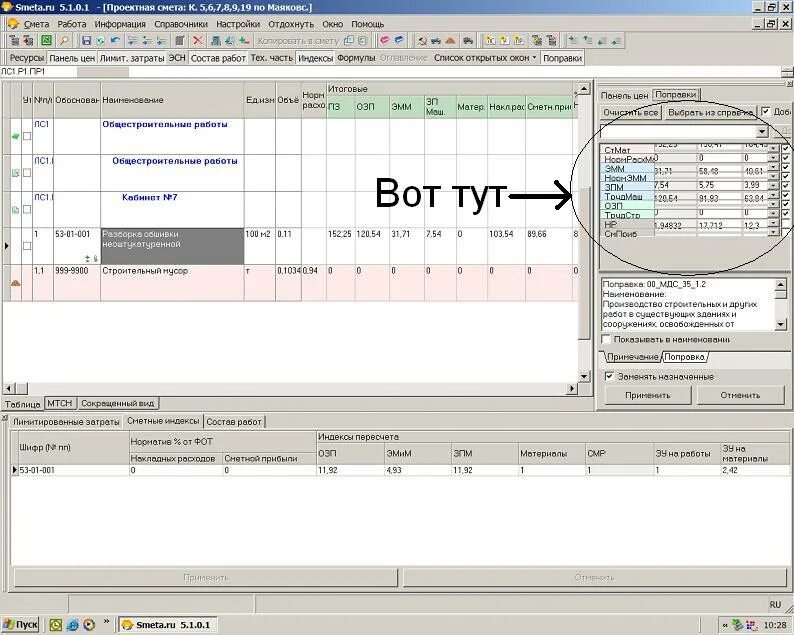Click the blue undo arrow toolbar icon

click(115, 41)
